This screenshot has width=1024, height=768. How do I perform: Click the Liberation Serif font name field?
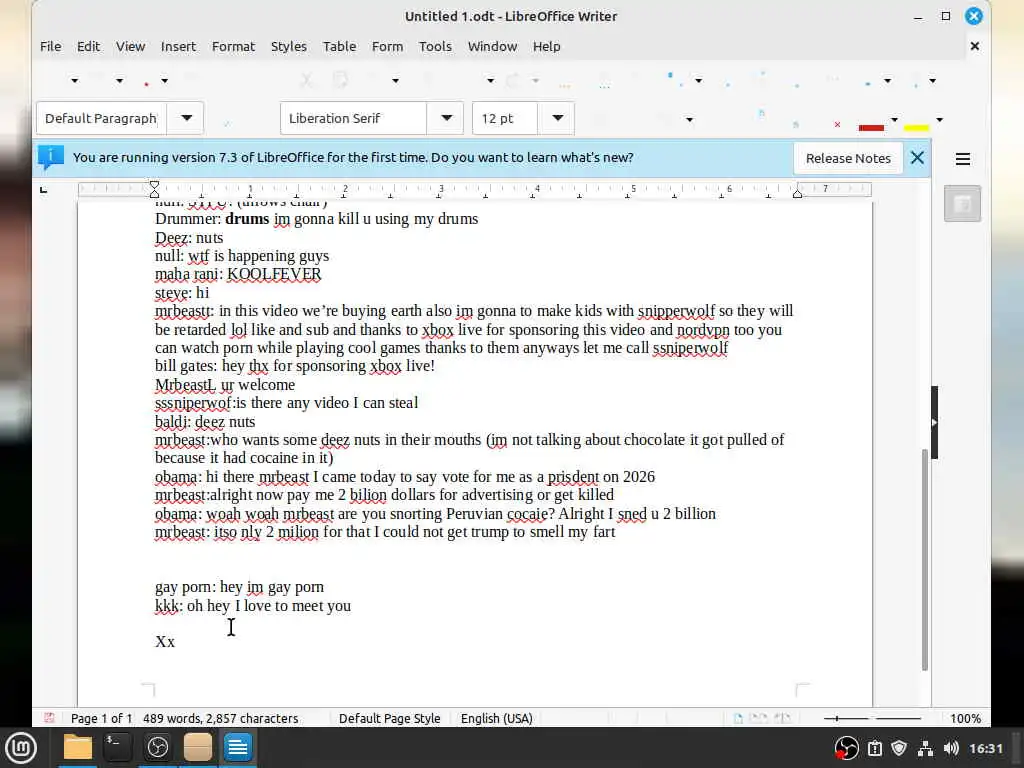click(353, 118)
